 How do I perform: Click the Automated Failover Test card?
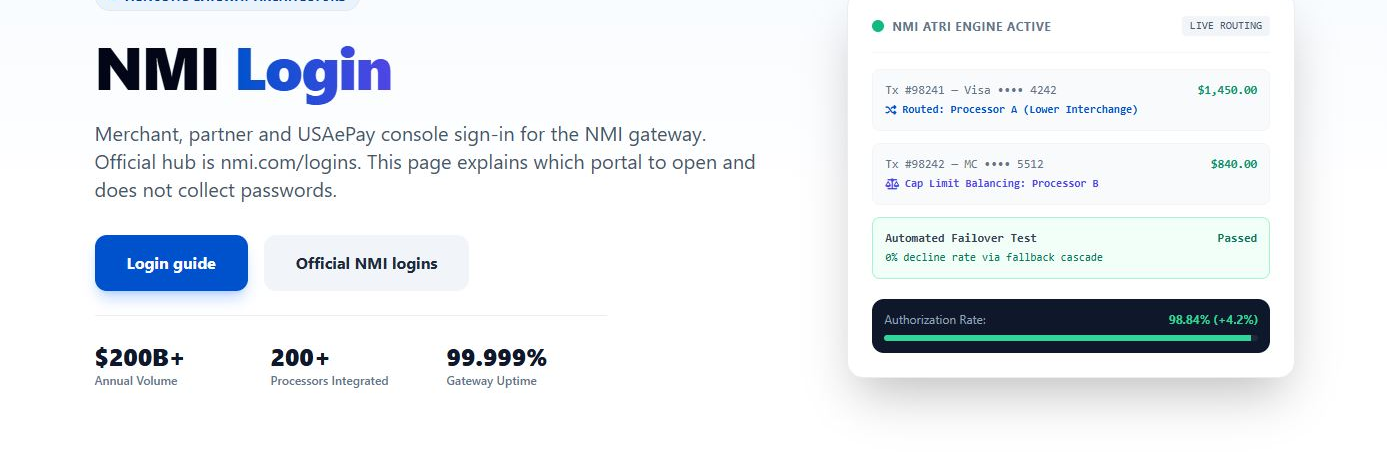pyautogui.click(x=1071, y=248)
